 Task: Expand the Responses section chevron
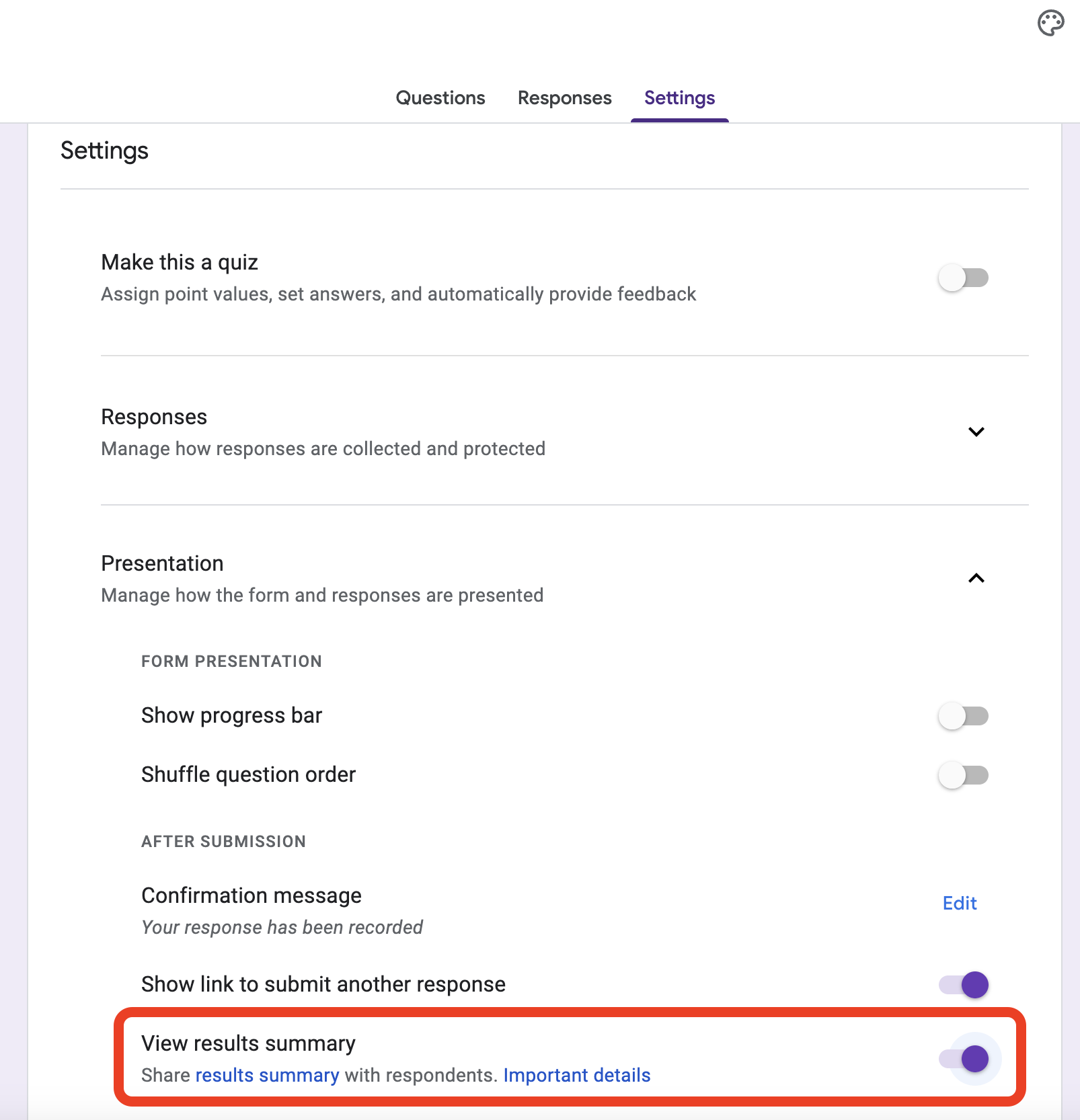click(x=976, y=432)
